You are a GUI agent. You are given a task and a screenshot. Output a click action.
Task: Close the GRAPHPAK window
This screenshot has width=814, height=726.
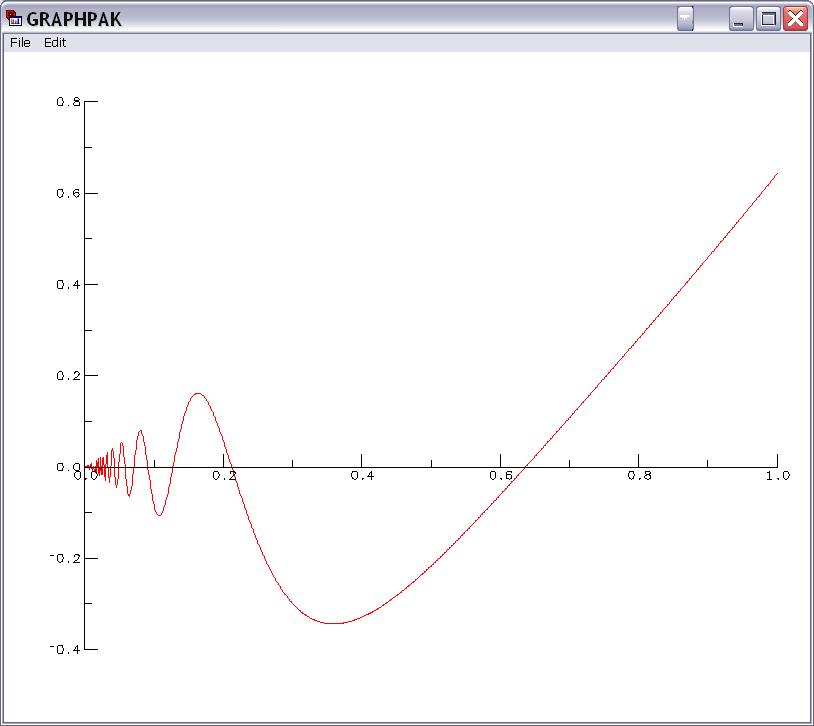tap(795, 19)
